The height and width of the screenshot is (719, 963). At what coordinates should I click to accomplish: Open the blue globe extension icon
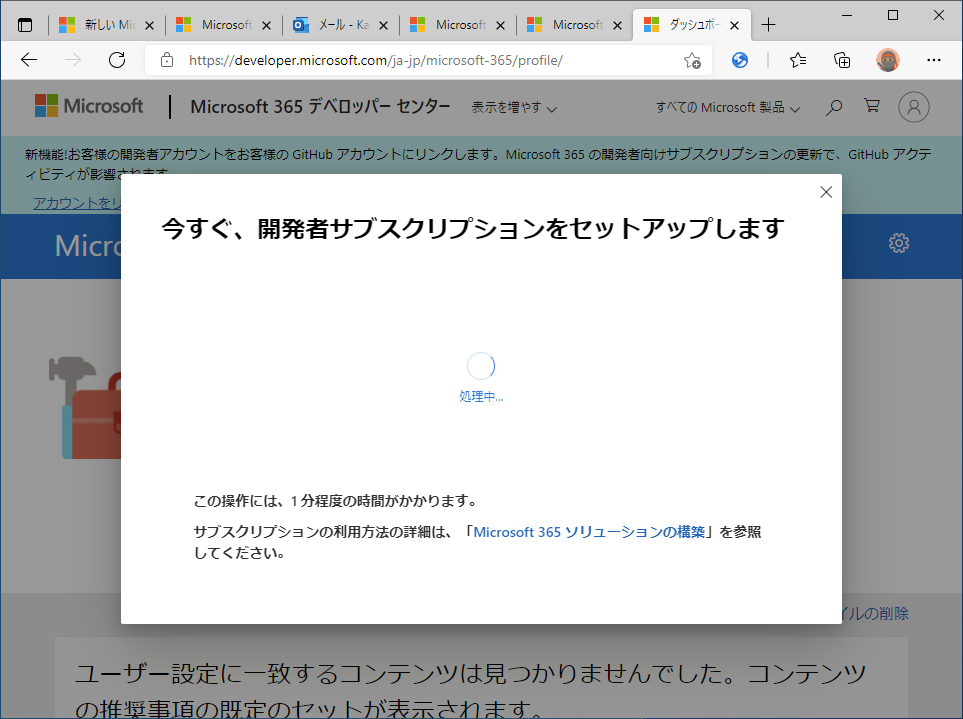[740, 60]
